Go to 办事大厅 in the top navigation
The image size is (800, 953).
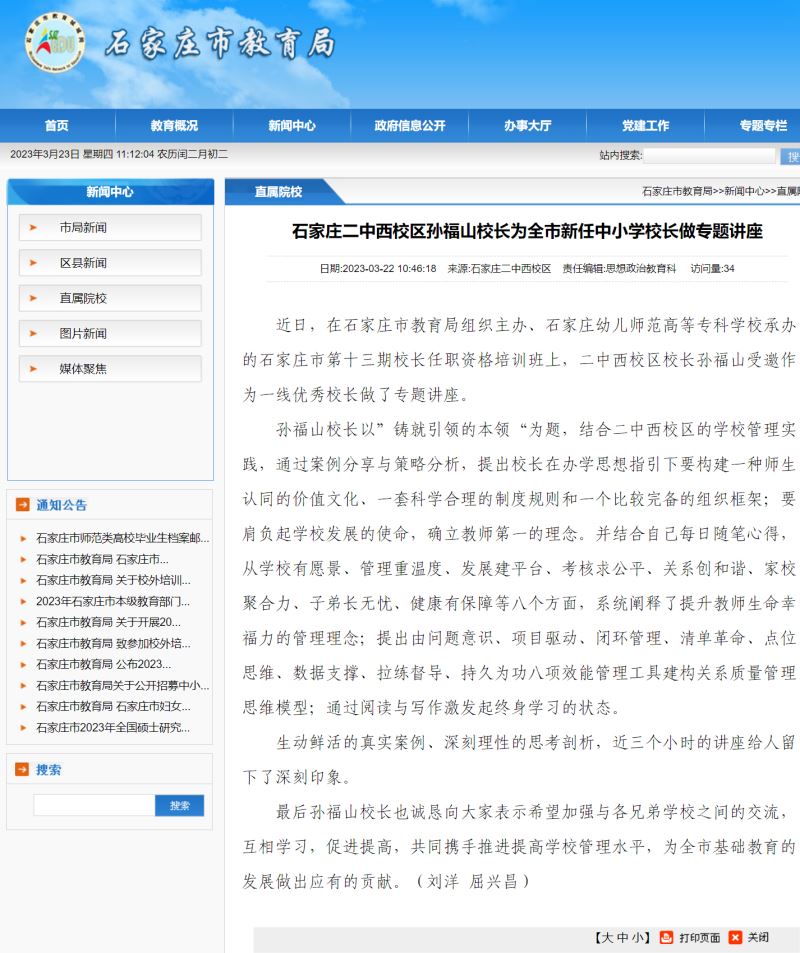pos(527,125)
